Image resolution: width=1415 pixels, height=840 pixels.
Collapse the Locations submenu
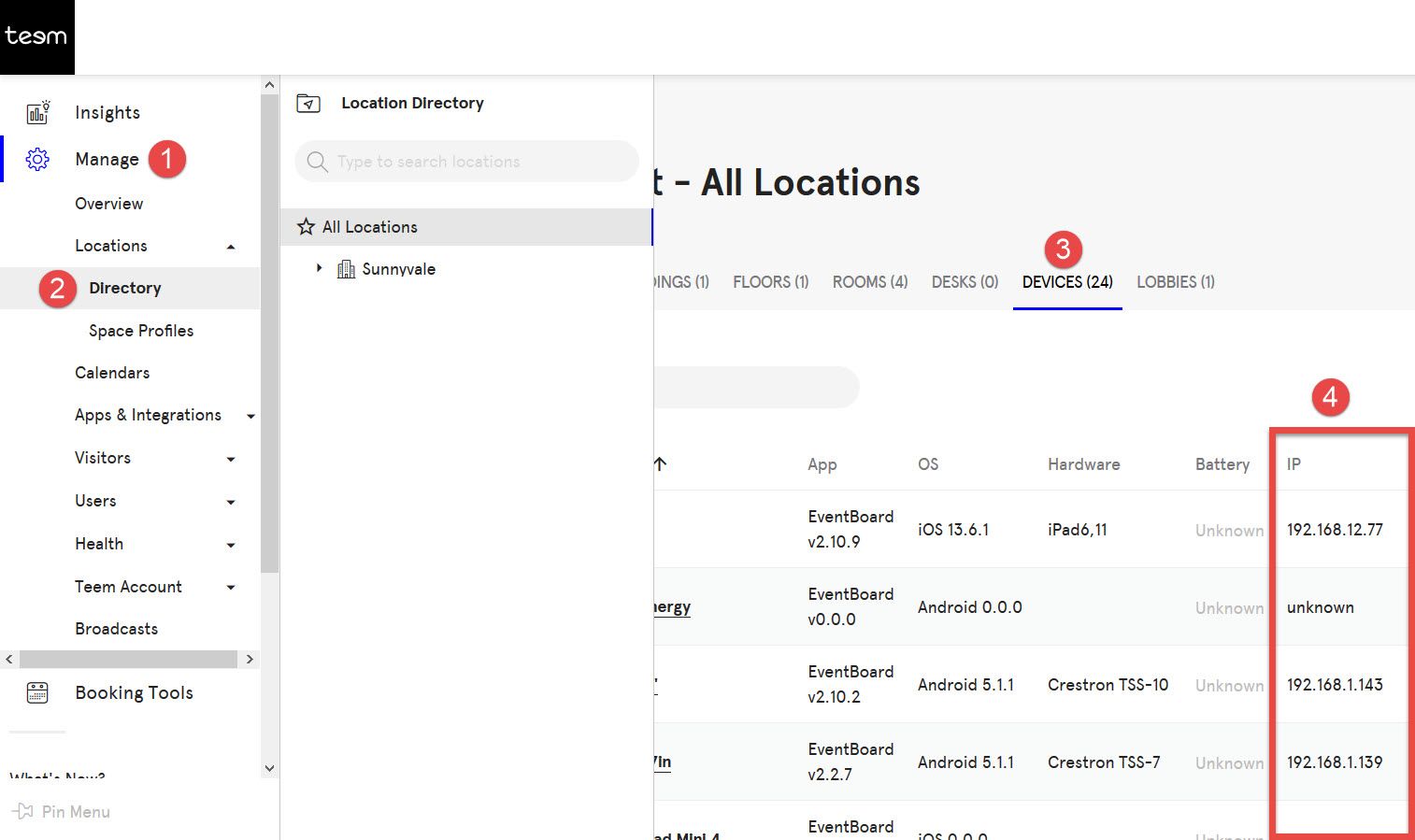pyautogui.click(x=231, y=247)
